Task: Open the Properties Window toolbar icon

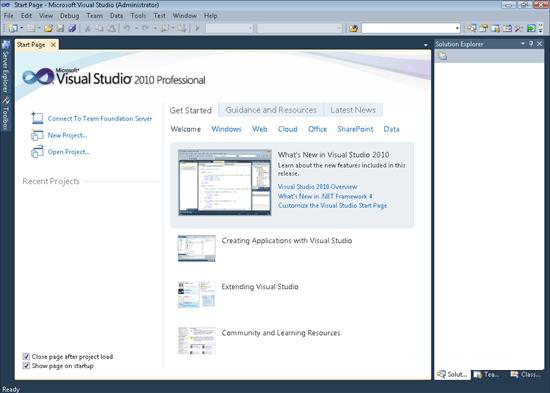Action: [484, 28]
